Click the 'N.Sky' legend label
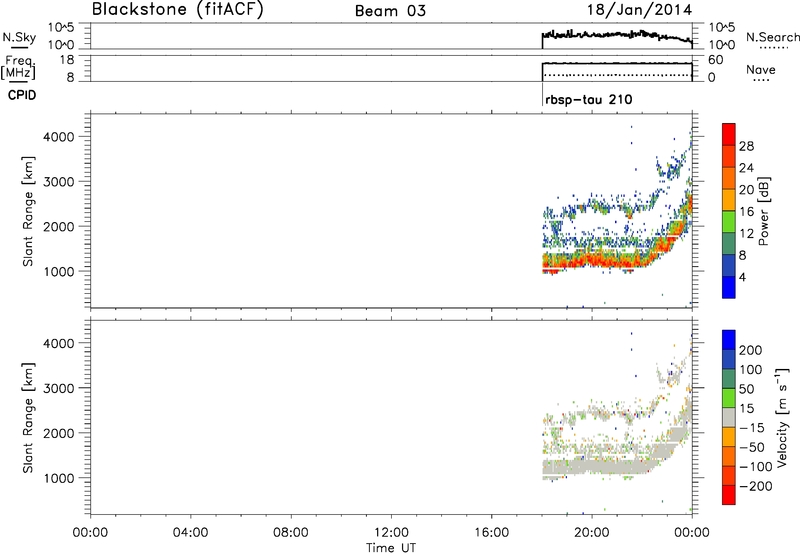Viewport: 800px width, 554px height. pyautogui.click(x=19, y=37)
